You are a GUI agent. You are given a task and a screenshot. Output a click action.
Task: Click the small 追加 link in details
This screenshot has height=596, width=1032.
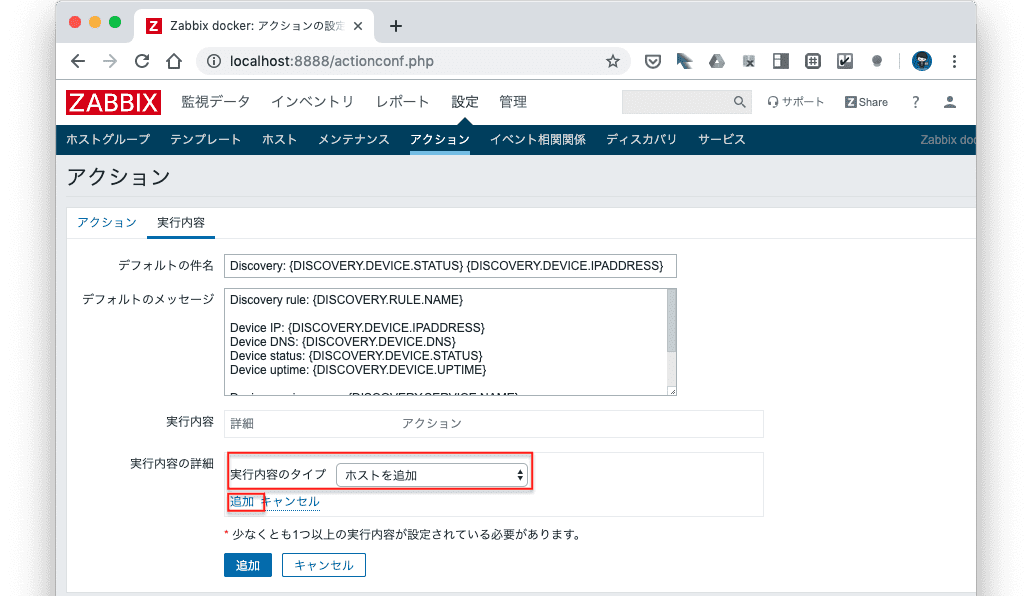tap(242, 501)
